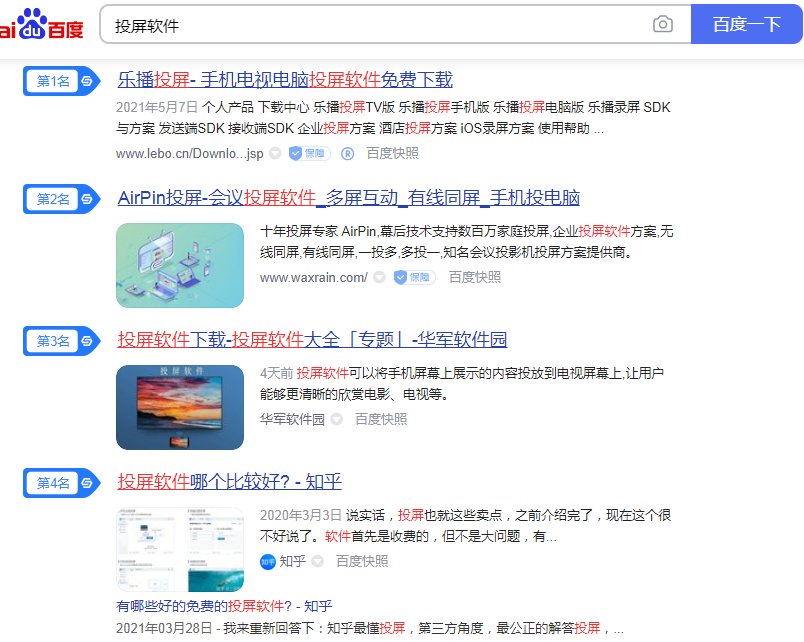The width and height of the screenshot is (804, 642).
Task: Open 百度快照 for 华军软件园 result
Action: [381, 419]
